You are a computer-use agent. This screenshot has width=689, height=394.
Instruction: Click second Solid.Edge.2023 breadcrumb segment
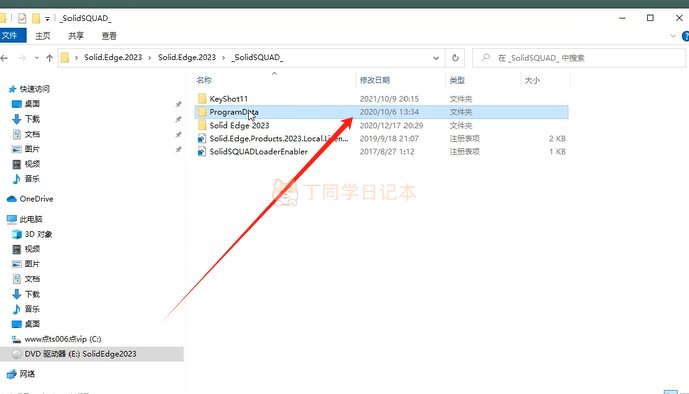tap(187, 58)
